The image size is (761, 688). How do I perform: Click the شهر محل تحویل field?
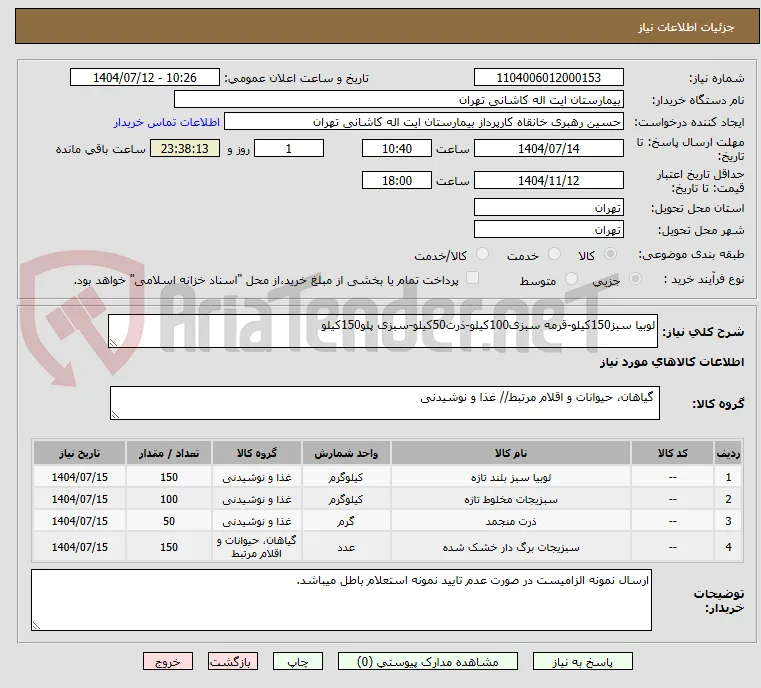click(548, 229)
